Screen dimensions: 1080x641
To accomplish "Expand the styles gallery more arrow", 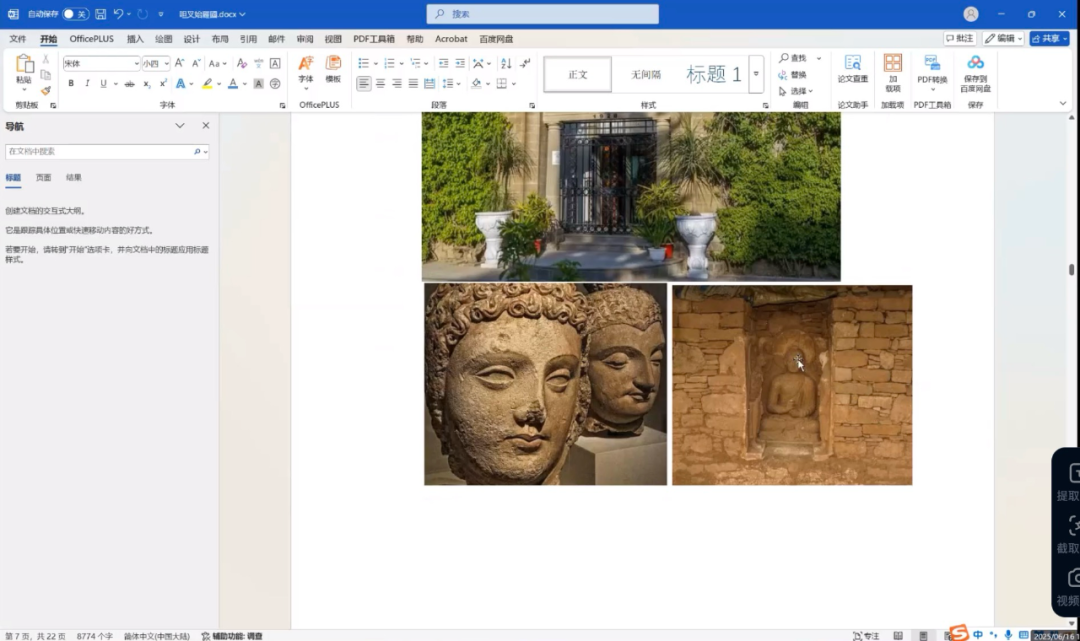I will 756,74.
